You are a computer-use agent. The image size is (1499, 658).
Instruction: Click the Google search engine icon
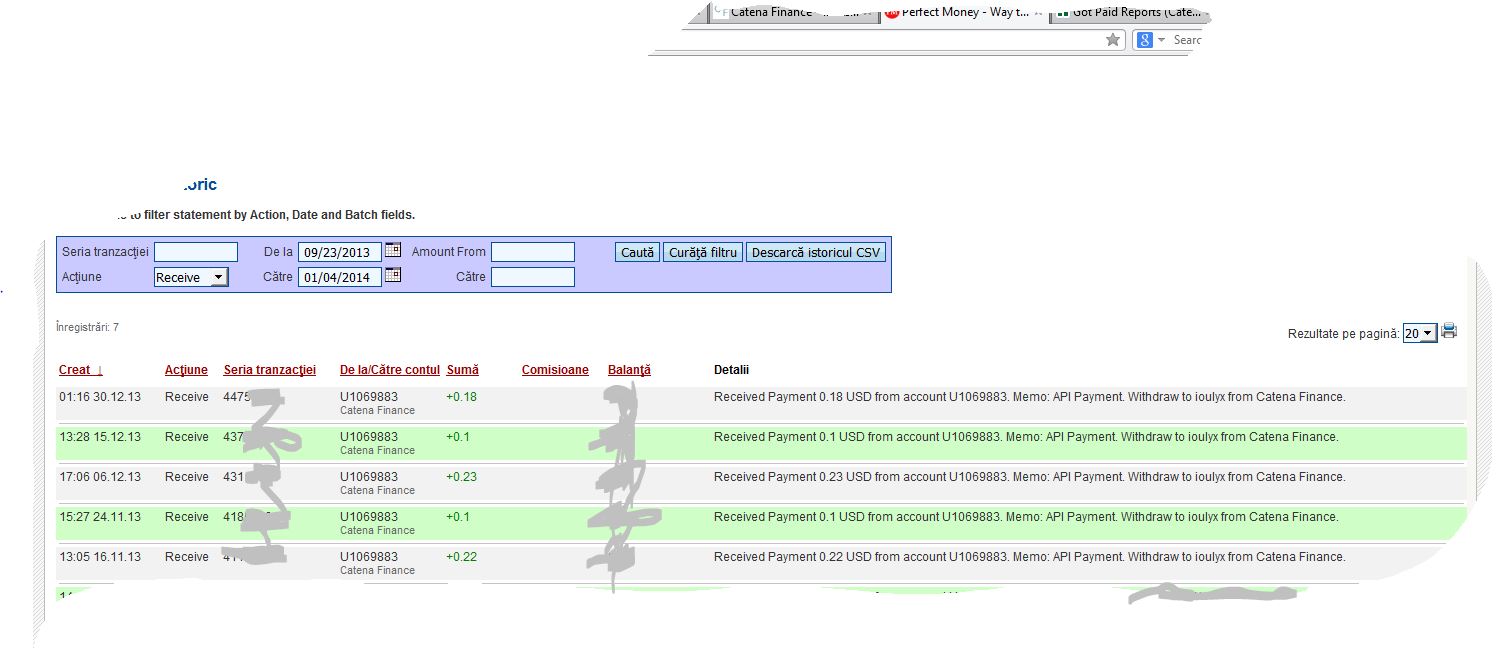point(1145,40)
